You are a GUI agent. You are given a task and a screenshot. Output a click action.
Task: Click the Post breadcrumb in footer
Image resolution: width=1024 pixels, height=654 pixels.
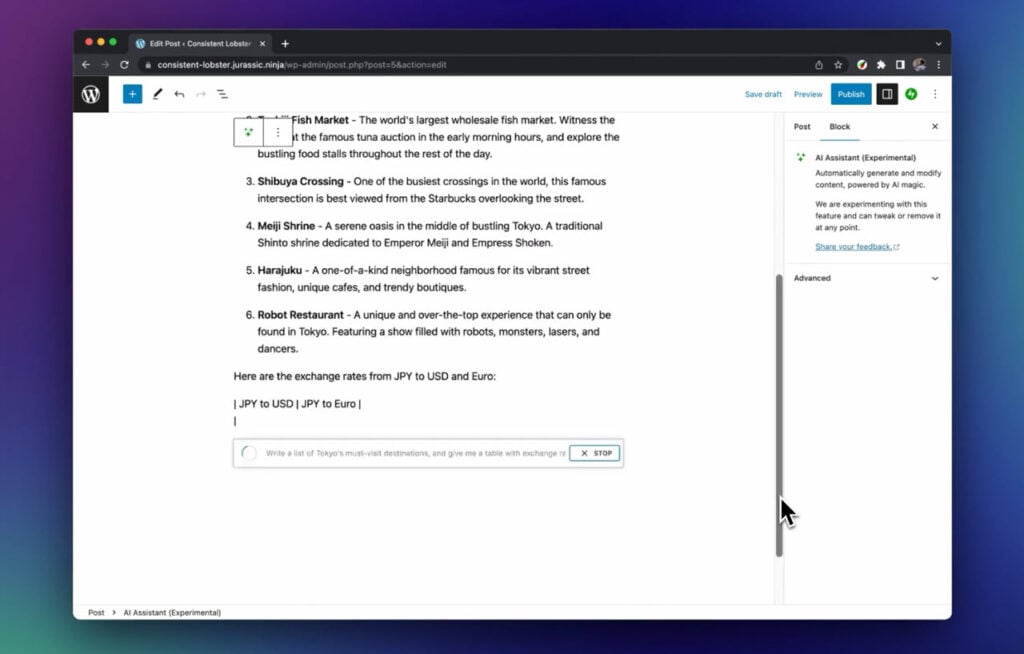[x=96, y=613]
